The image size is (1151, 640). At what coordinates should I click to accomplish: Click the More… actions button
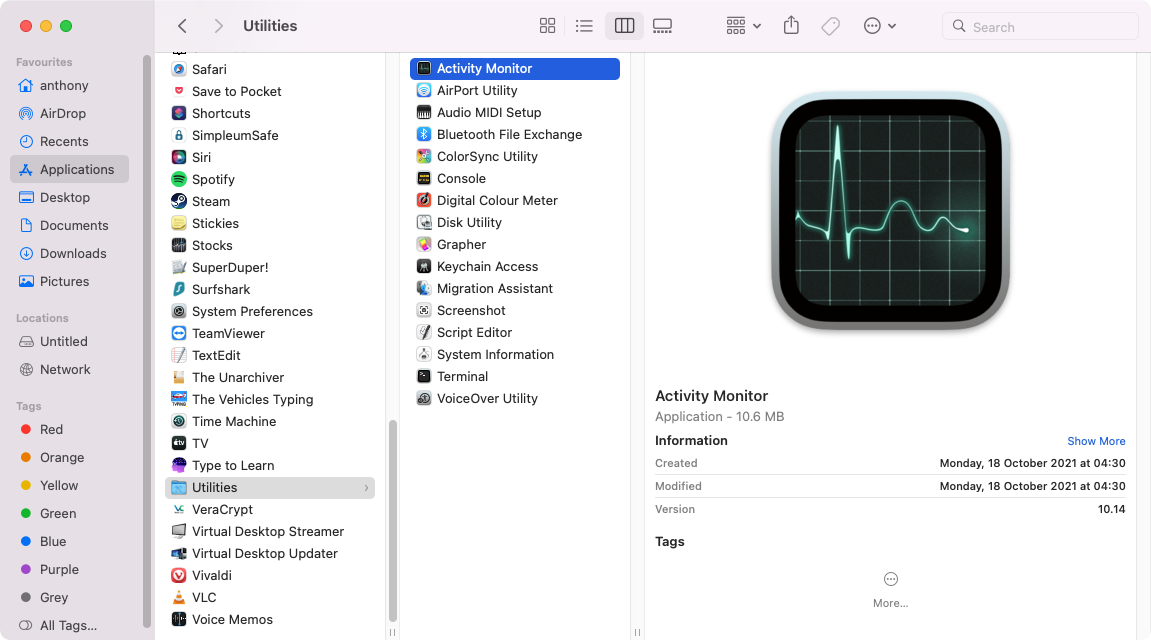890,590
